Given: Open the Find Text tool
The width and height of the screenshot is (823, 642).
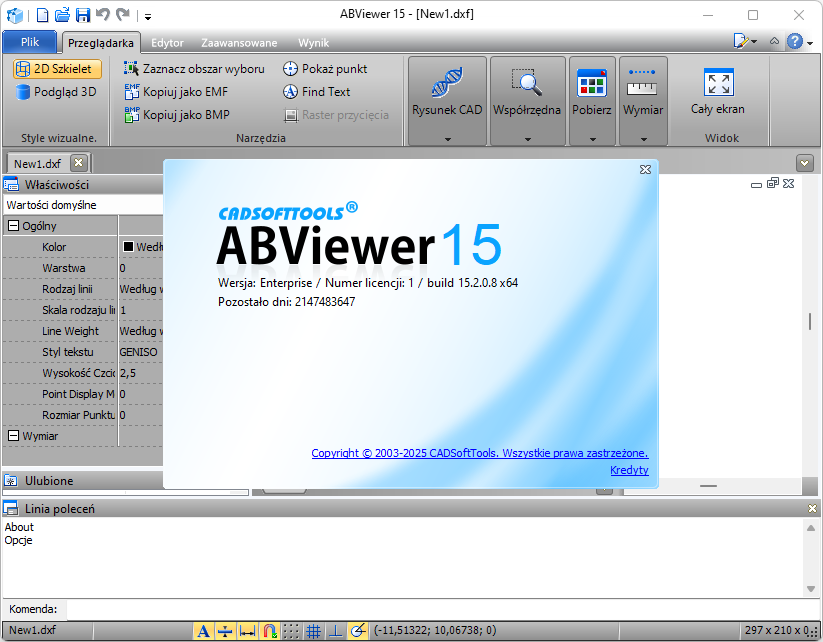Looking at the screenshot, I should point(316,92).
